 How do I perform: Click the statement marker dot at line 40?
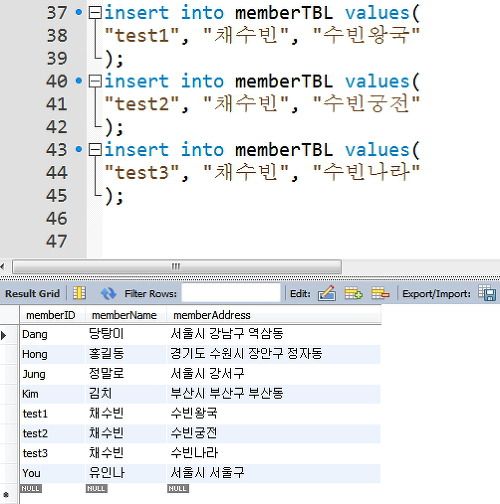79,81
